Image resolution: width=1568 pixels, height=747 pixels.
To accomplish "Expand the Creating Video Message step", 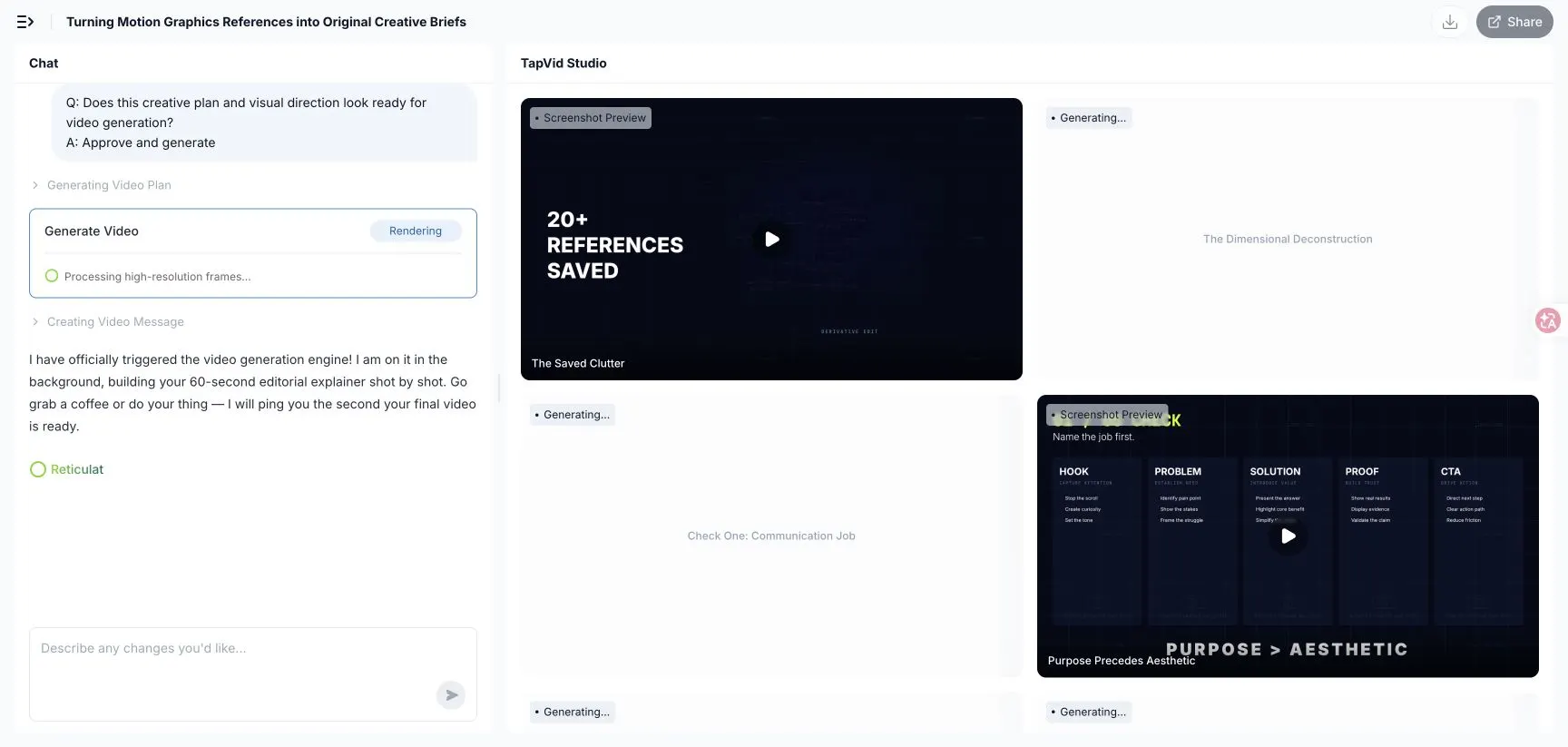I will point(107,322).
